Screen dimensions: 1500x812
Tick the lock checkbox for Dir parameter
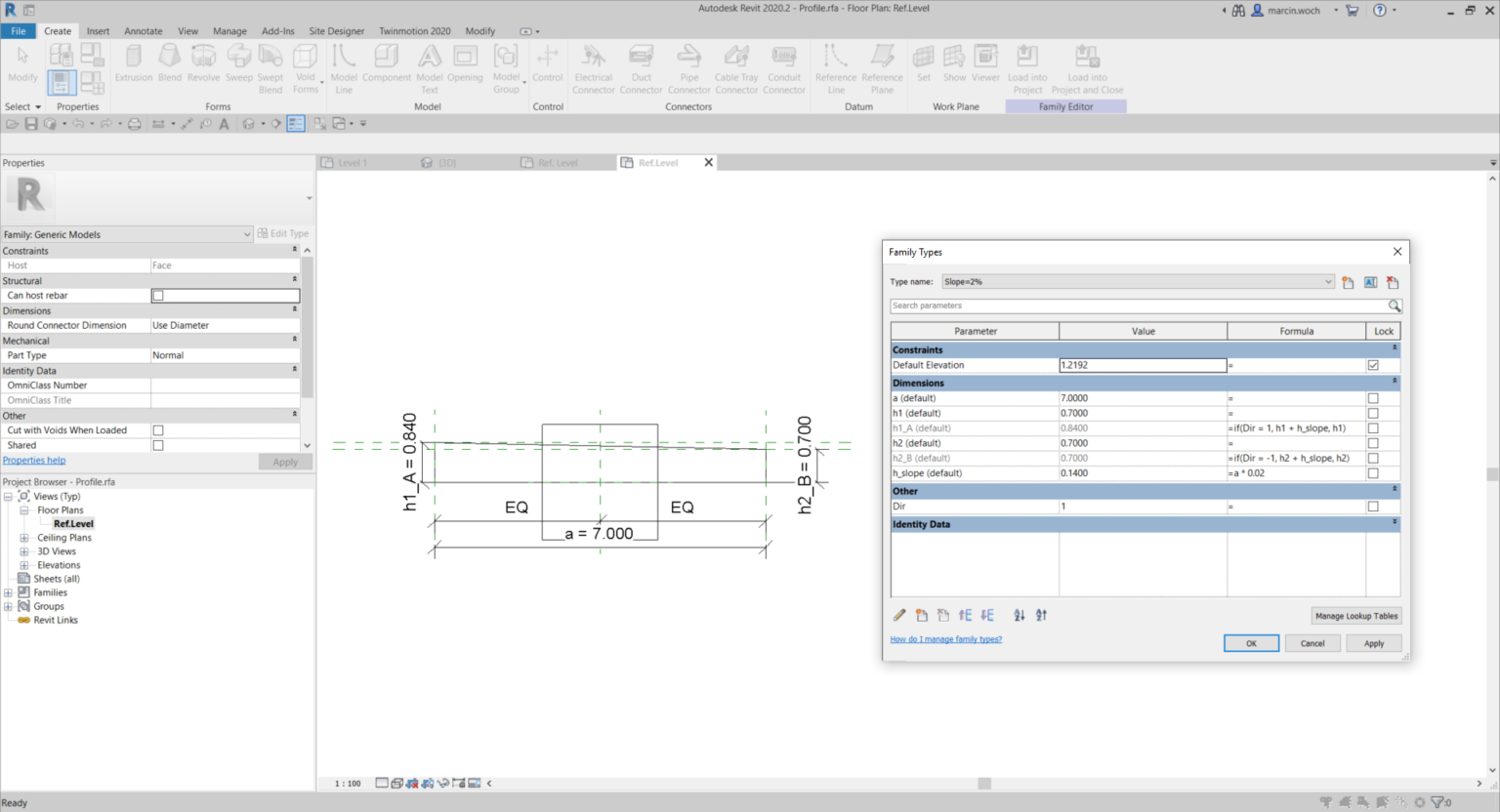pos(1373,507)
